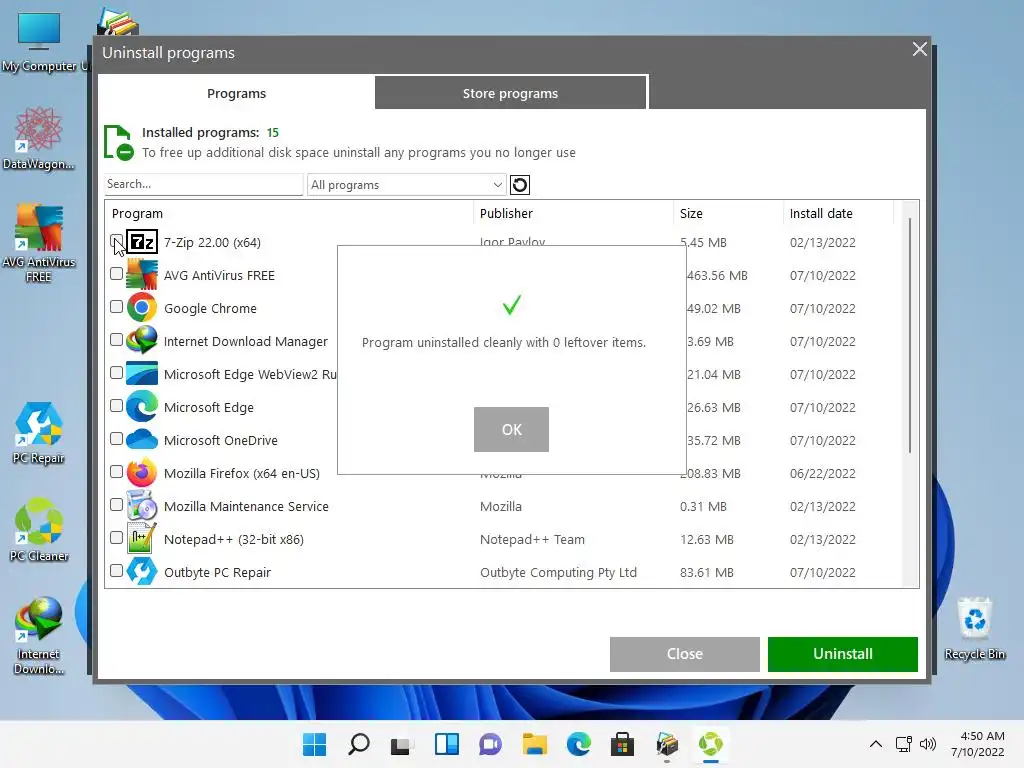Click the Google Chrome icon in list
The width and height of the screenshot is (1024, 768).
(142, 308)
